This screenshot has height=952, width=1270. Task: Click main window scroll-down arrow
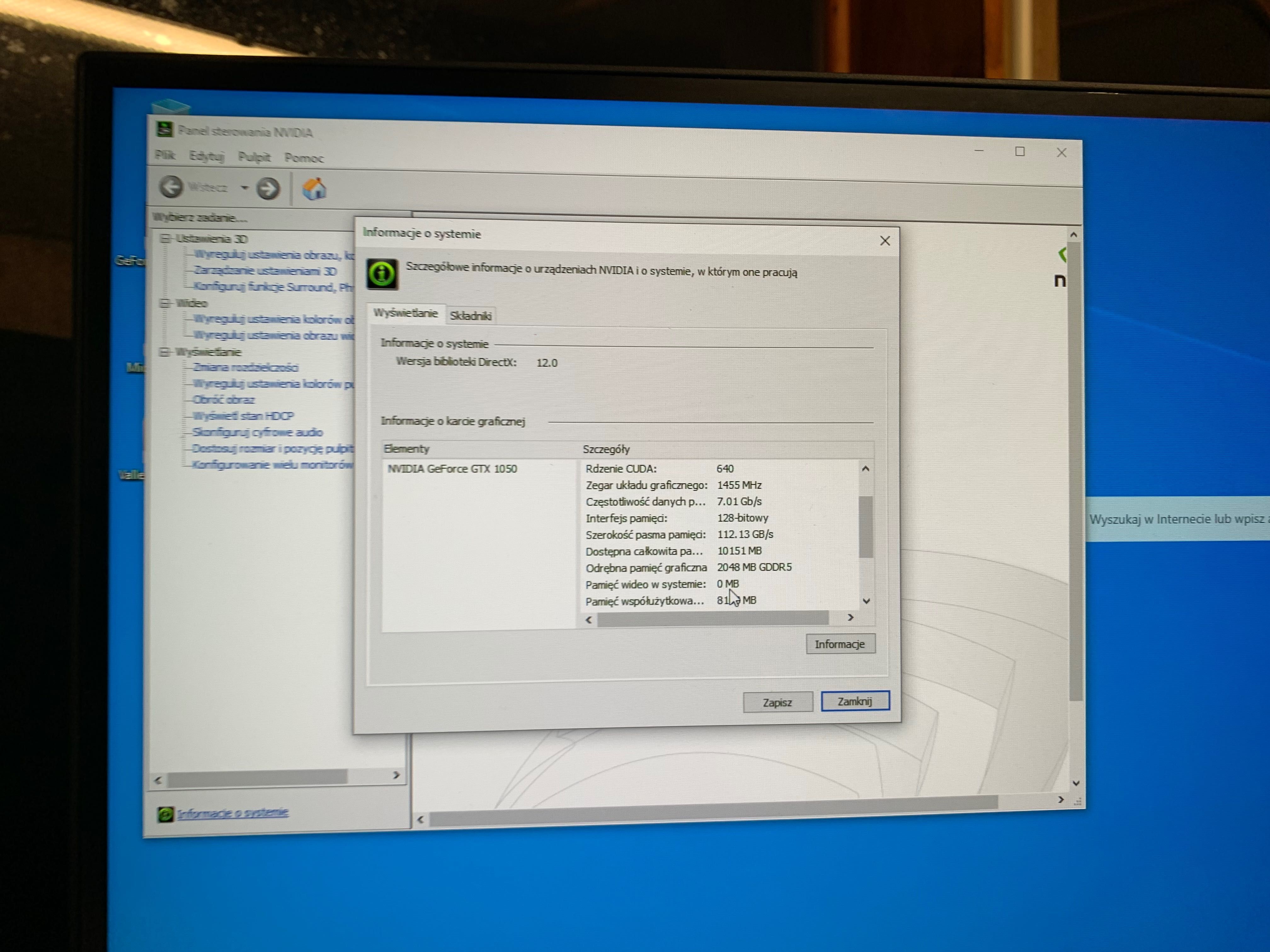click(1076, 783)
